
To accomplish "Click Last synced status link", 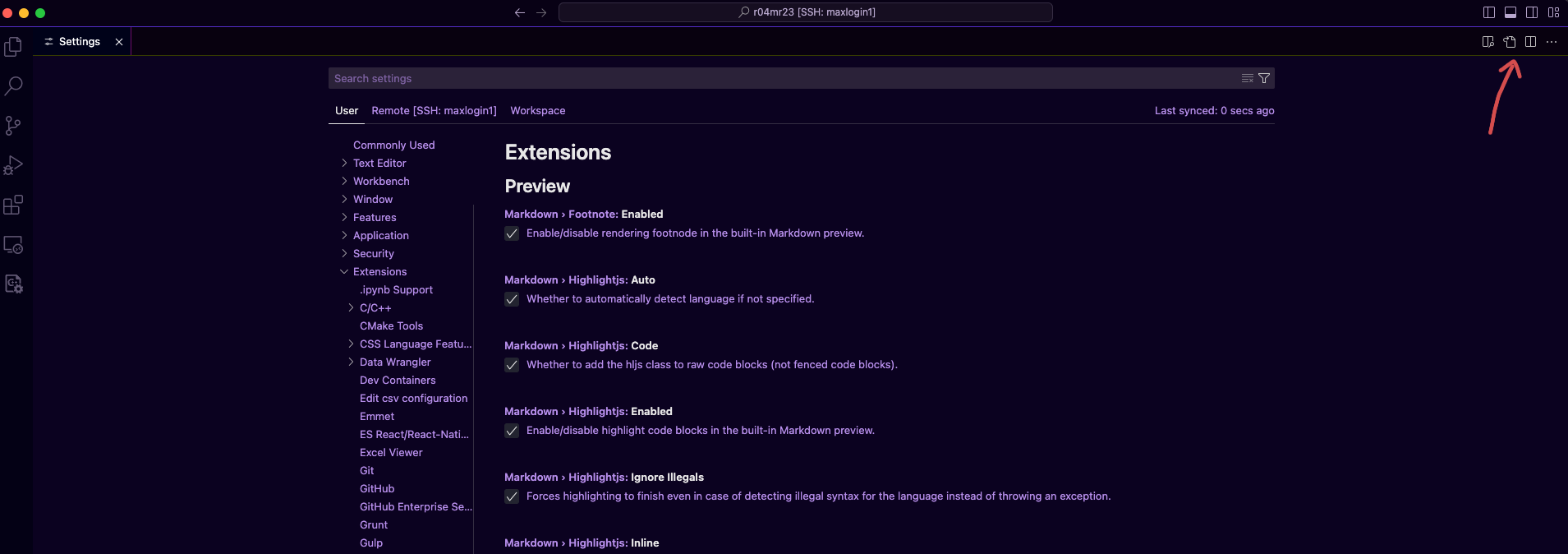I will pos(1214,110).
